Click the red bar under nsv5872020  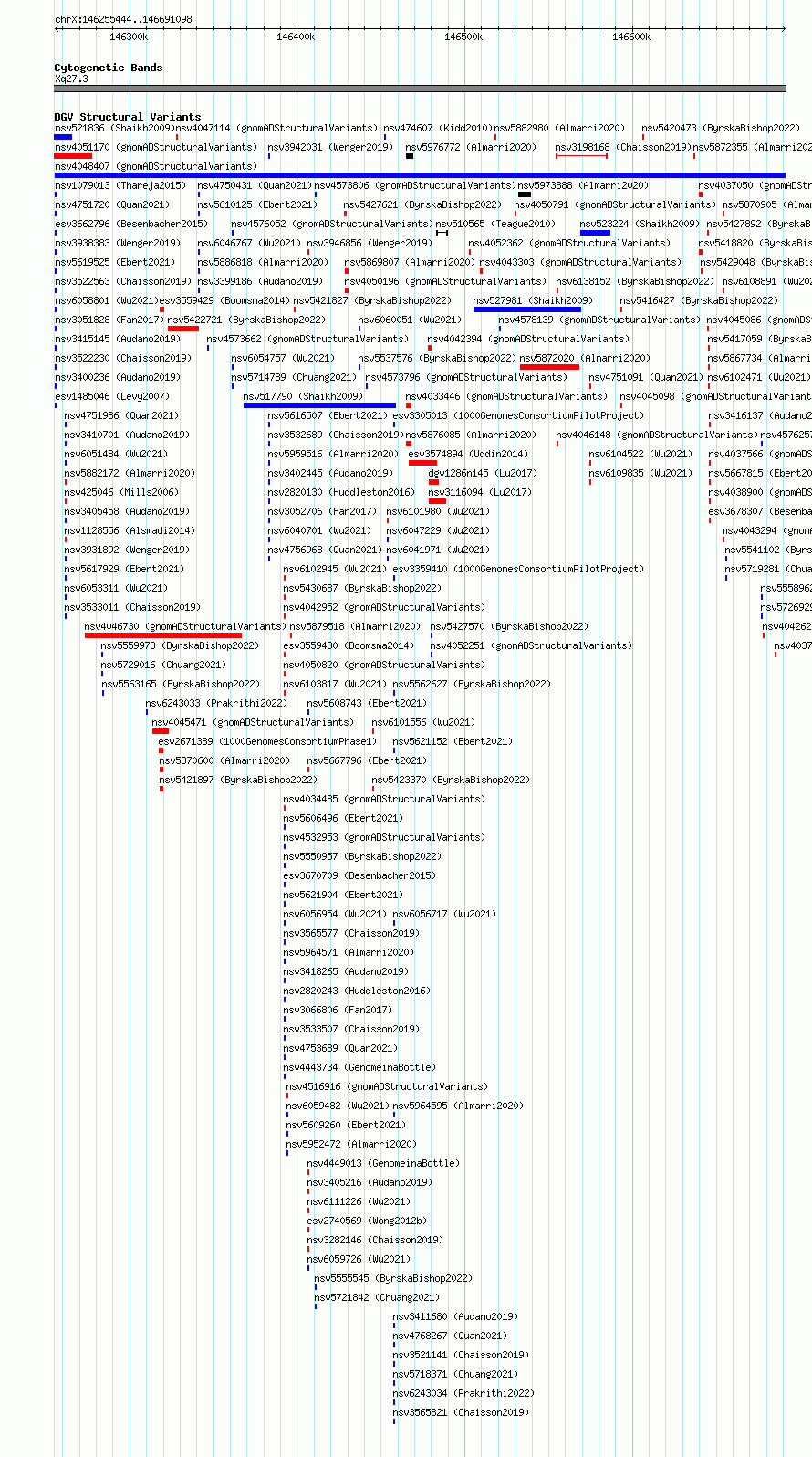(x=549, y=367)
